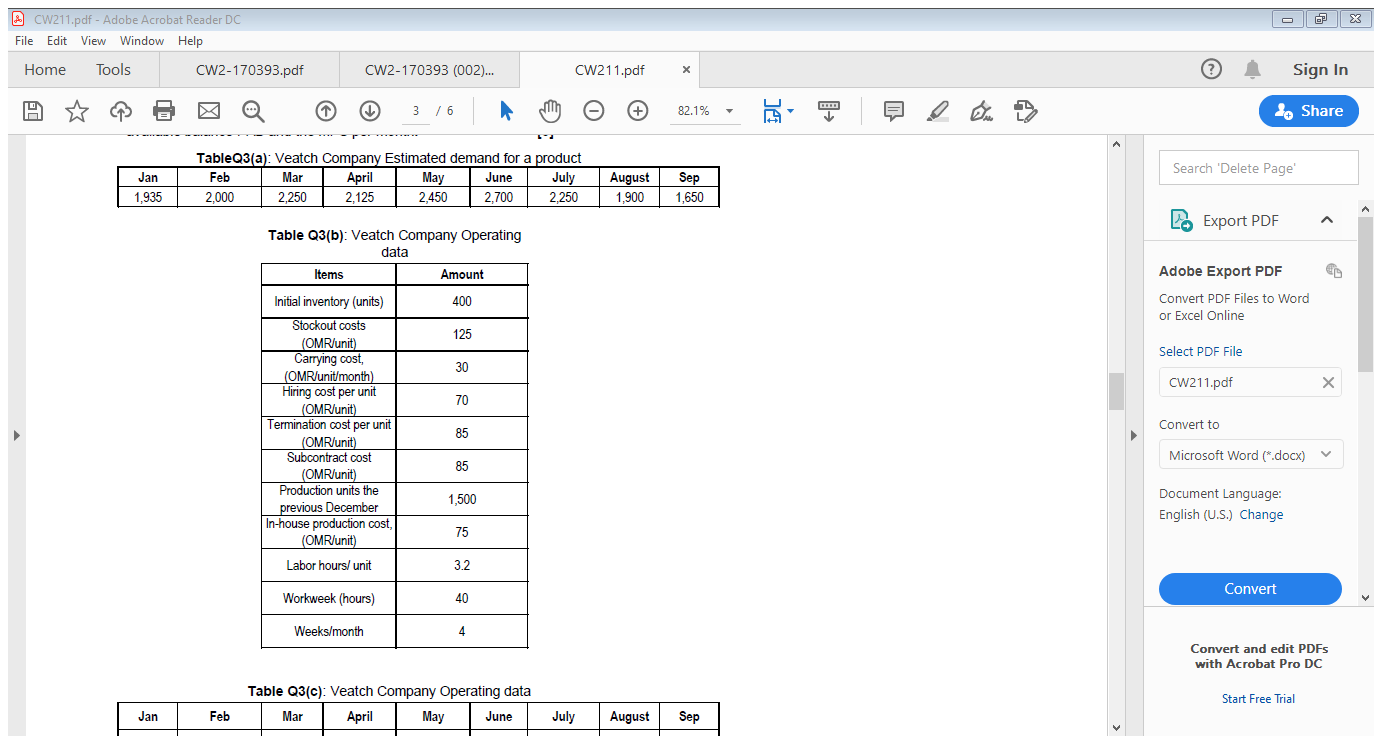This screenshot has height=744, width=1382.
Task: Select the arrow selection tool
Action: click(x=505, y=111)
